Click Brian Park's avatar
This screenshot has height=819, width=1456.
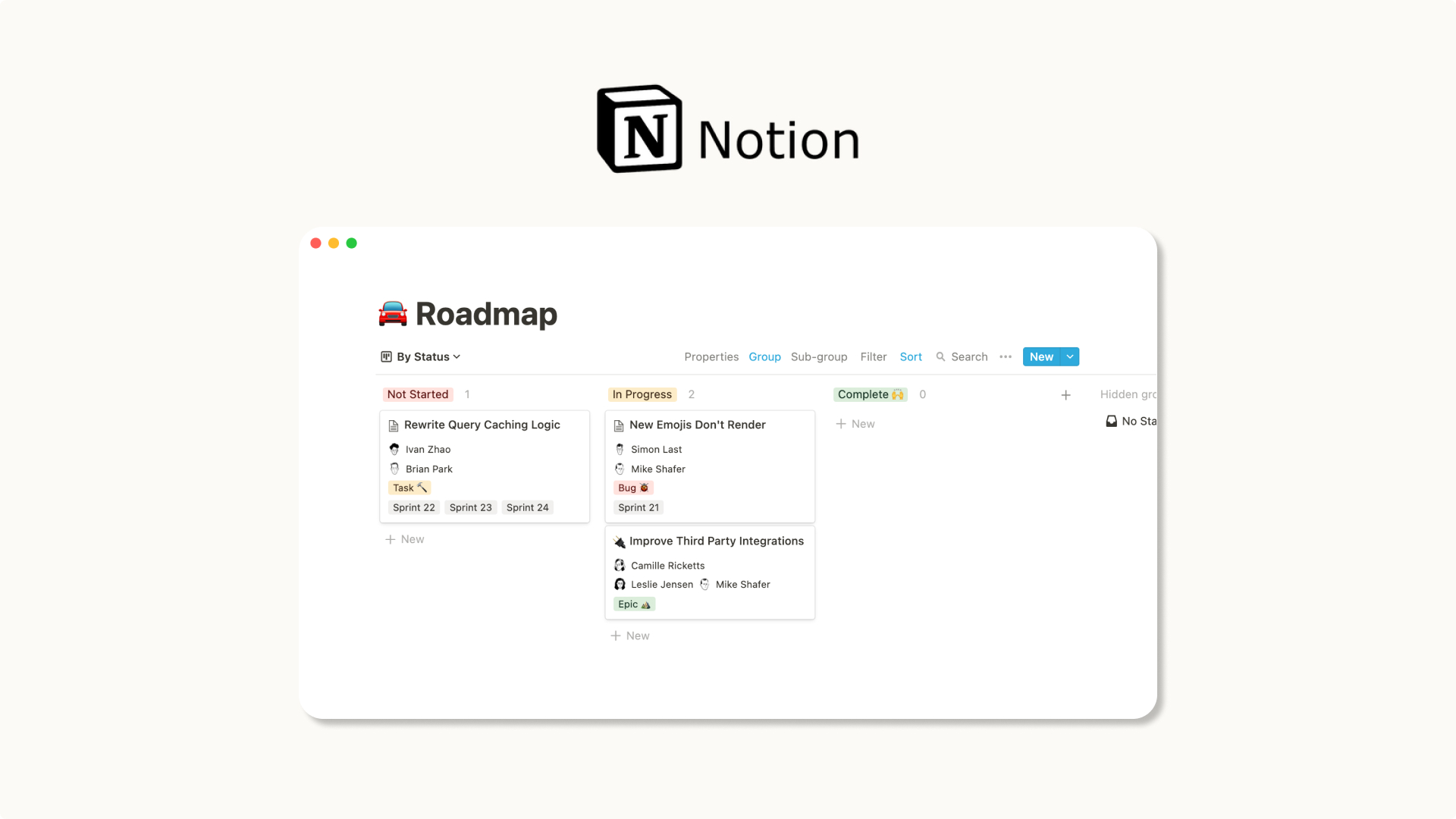tap(394, 469)
